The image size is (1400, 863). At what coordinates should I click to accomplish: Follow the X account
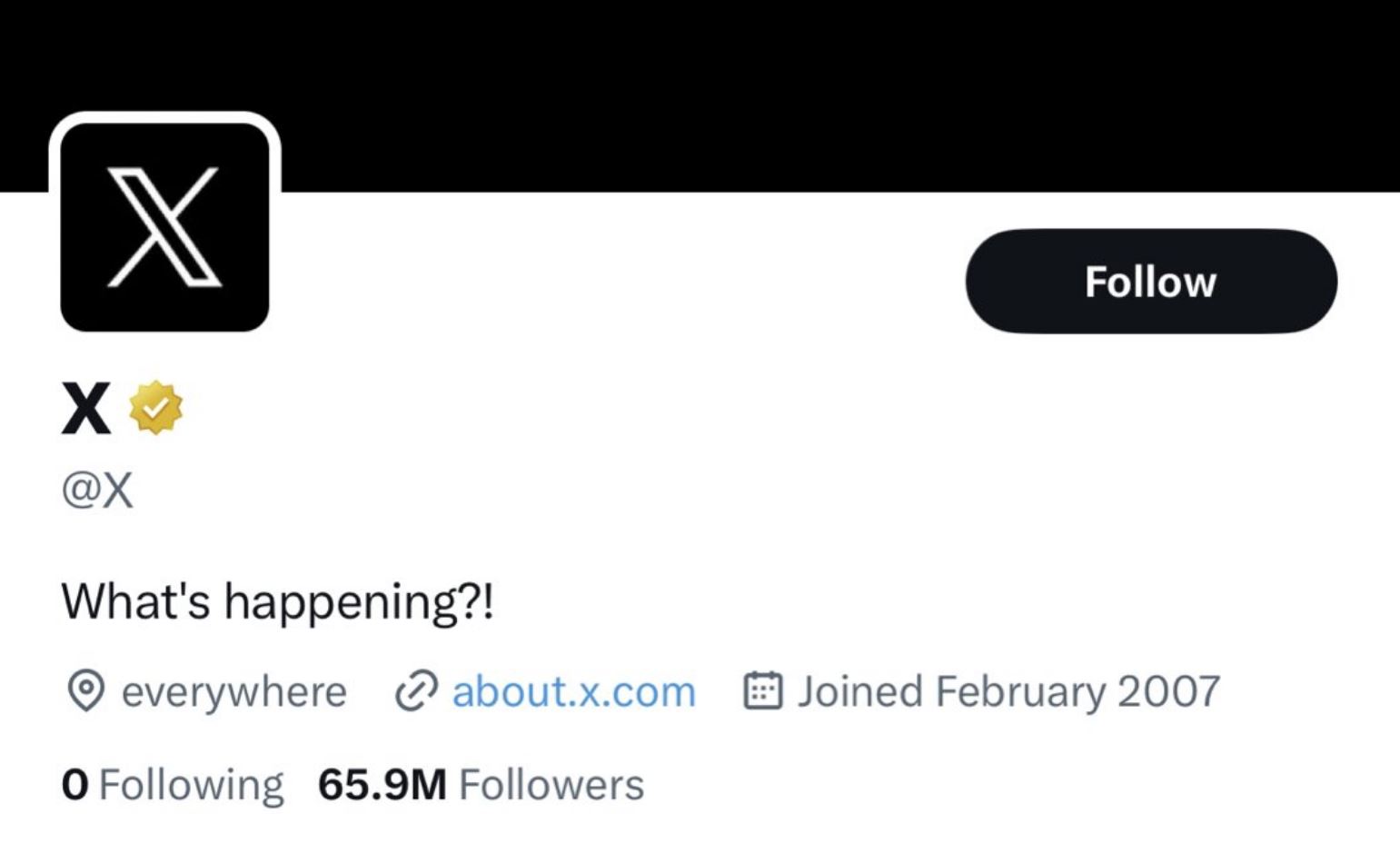[x=1149, y=281]
